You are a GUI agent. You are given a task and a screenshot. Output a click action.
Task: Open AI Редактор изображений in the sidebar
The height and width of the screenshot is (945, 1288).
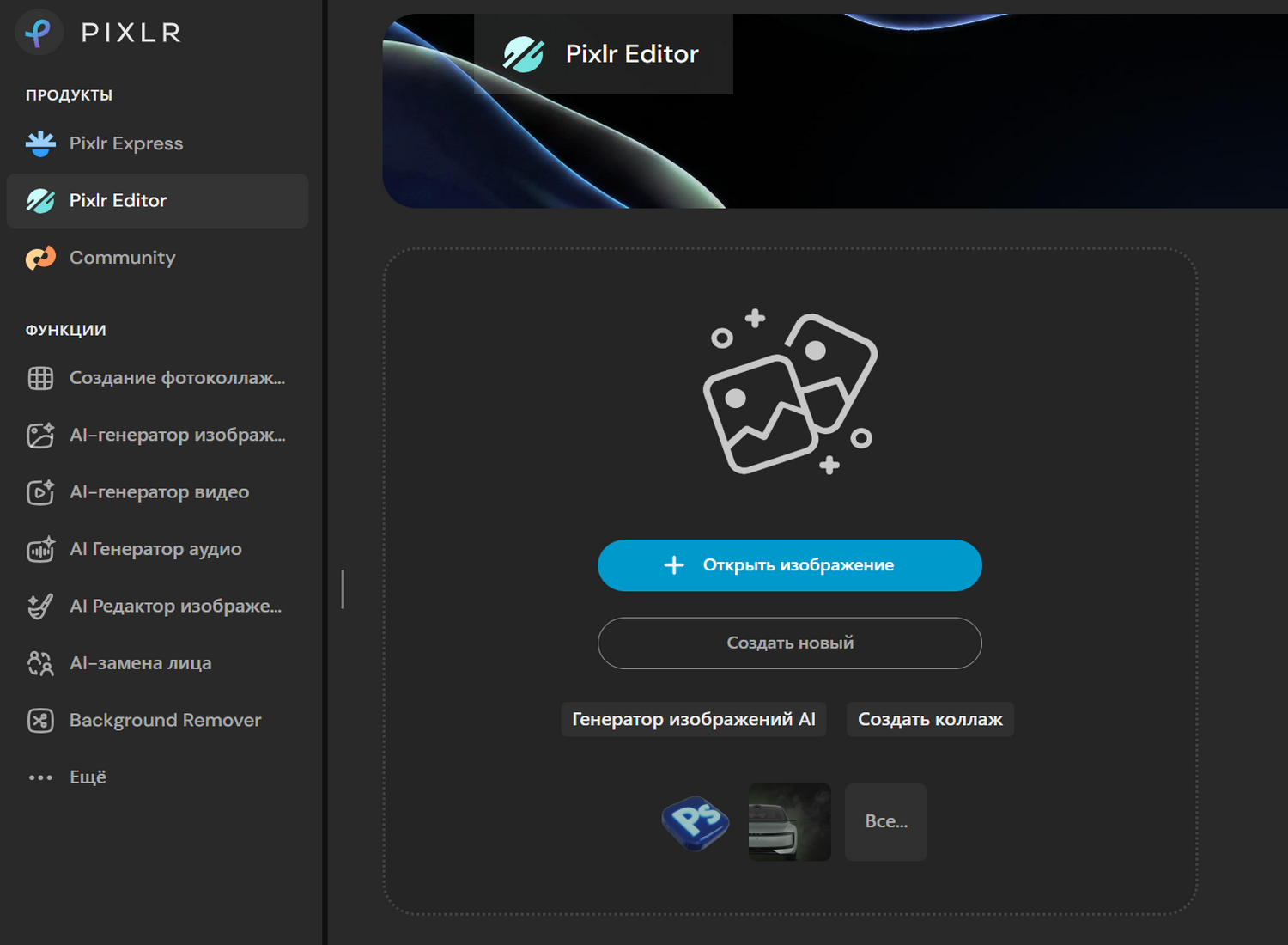pos(157,607)
